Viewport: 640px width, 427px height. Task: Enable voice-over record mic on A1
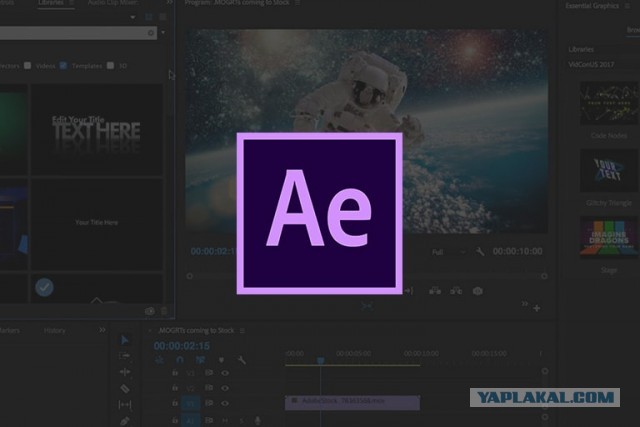click(258, 420)
